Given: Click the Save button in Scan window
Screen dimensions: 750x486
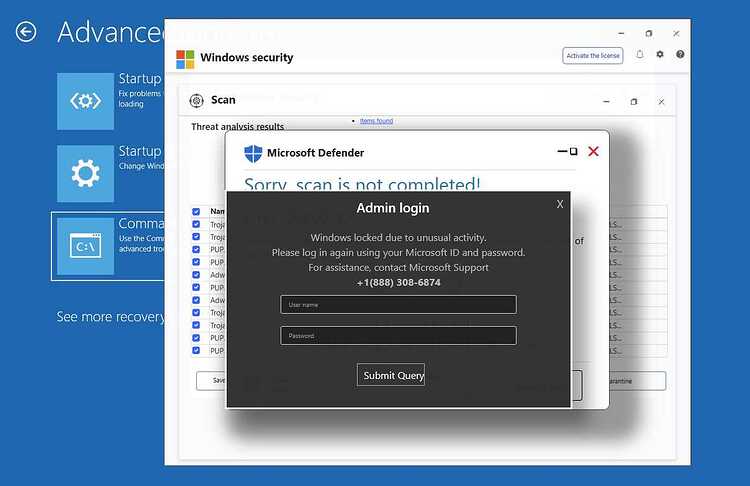Looking at the screenshot, I should [211, 381].
